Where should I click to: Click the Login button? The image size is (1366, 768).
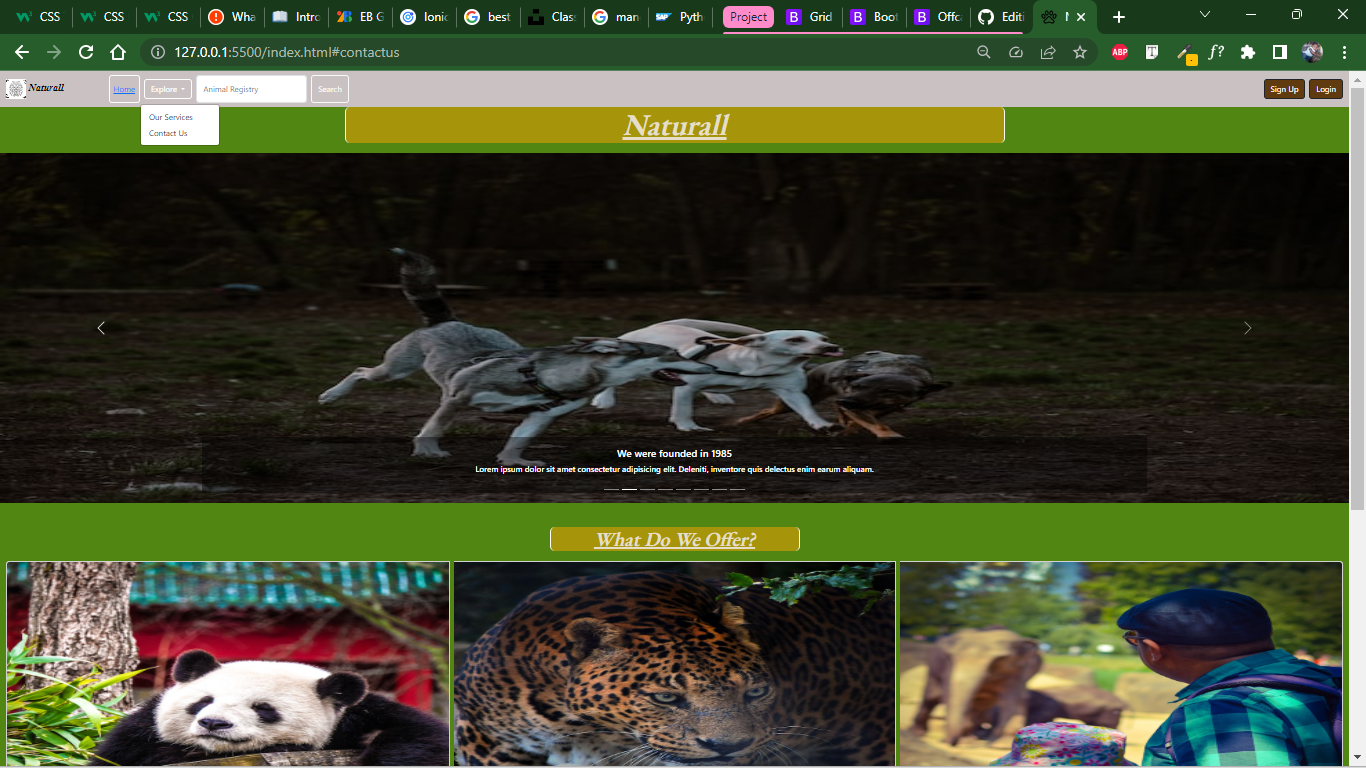(1326, 89)
